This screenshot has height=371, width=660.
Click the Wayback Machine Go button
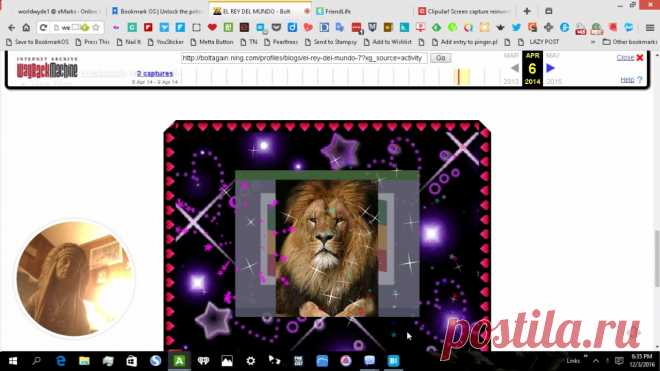[441, 58]
